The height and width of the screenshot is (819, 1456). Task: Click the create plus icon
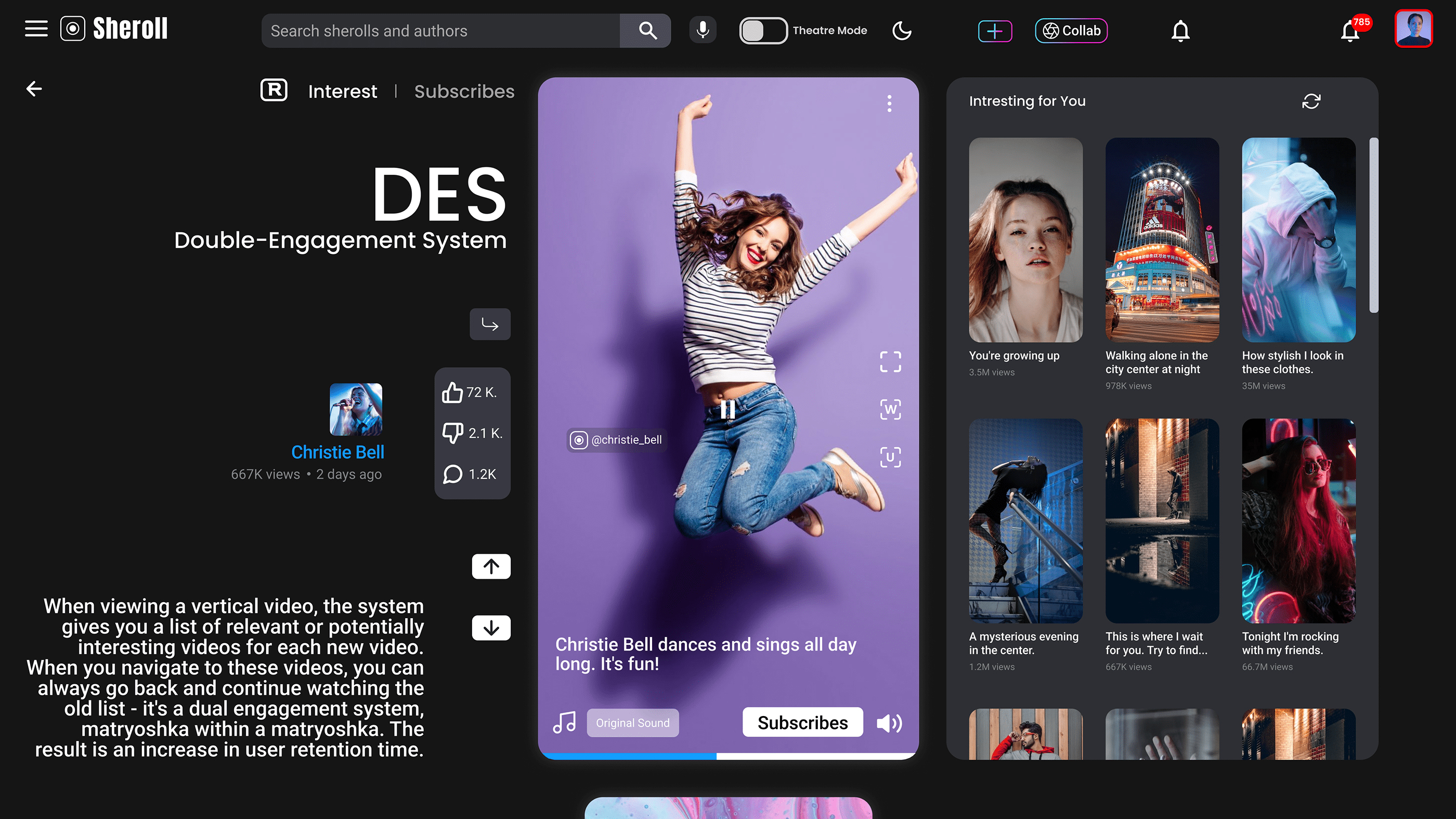(995, 31)
